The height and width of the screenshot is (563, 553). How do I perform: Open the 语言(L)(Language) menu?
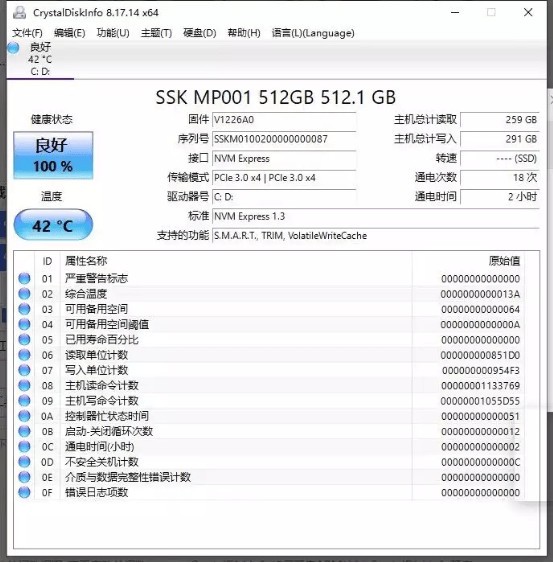click(313, 33)
